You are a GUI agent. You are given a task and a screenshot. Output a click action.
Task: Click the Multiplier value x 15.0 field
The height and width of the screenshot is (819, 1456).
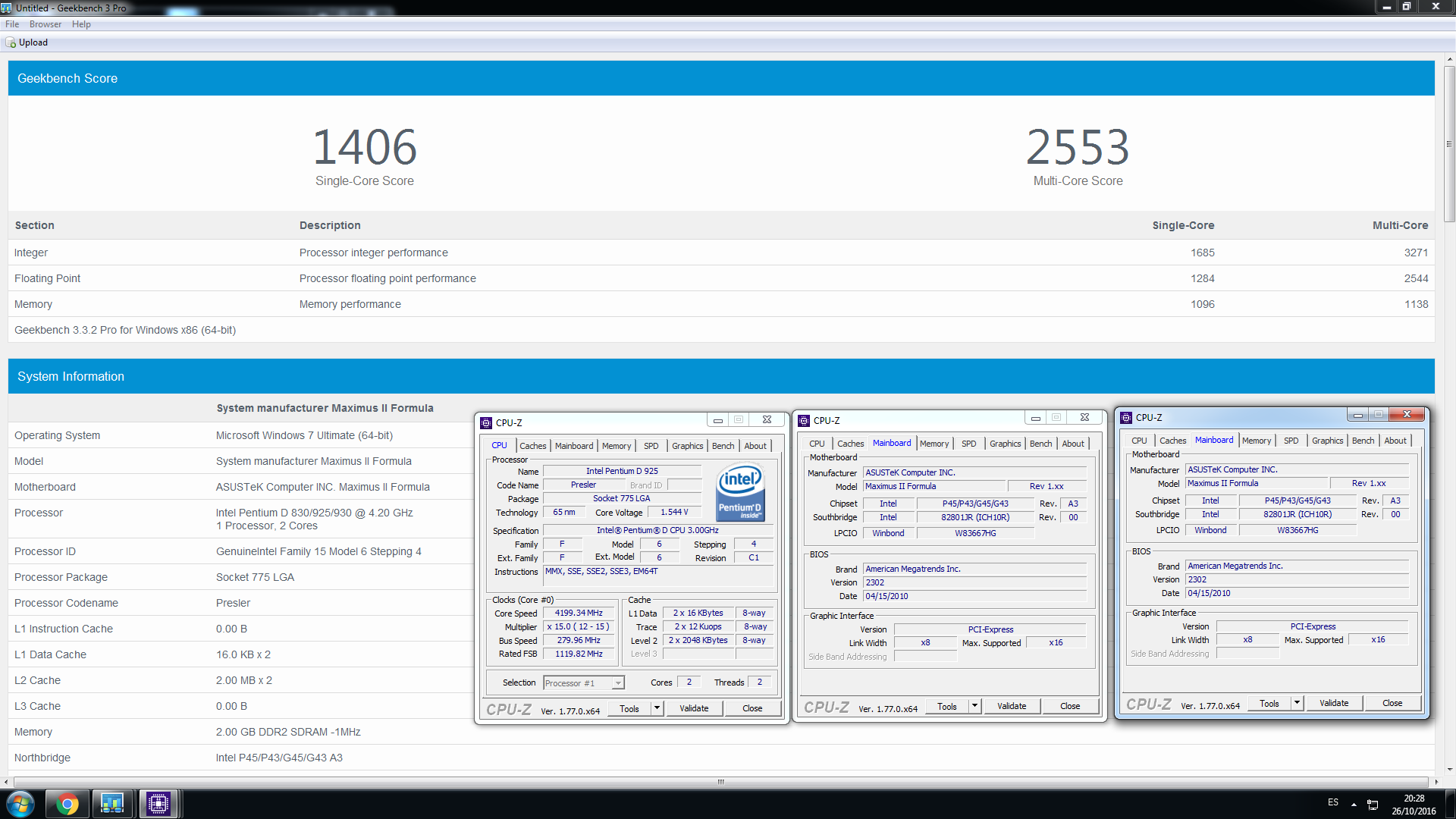(579, 627)
